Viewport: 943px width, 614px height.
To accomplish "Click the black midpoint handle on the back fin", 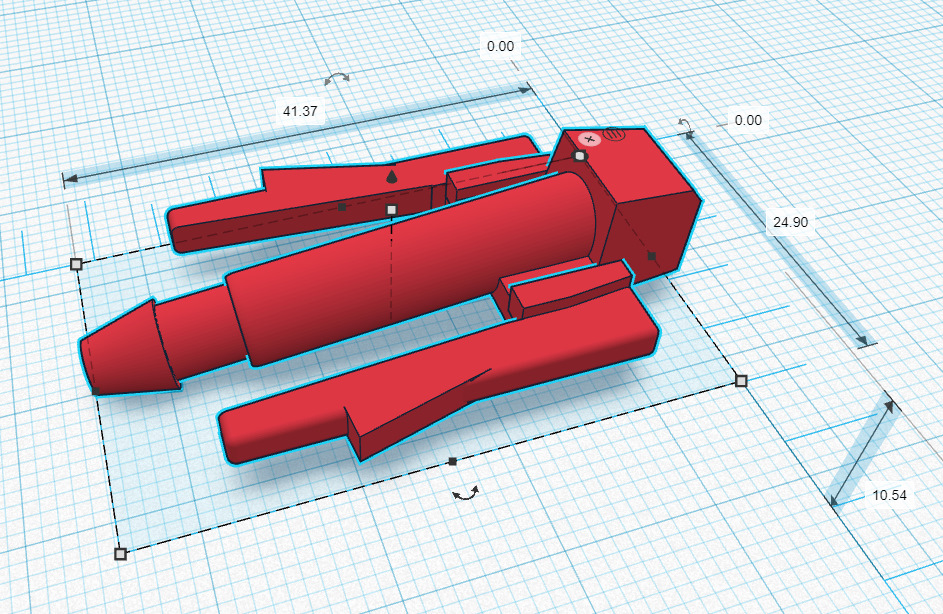I will click(342, 207).
